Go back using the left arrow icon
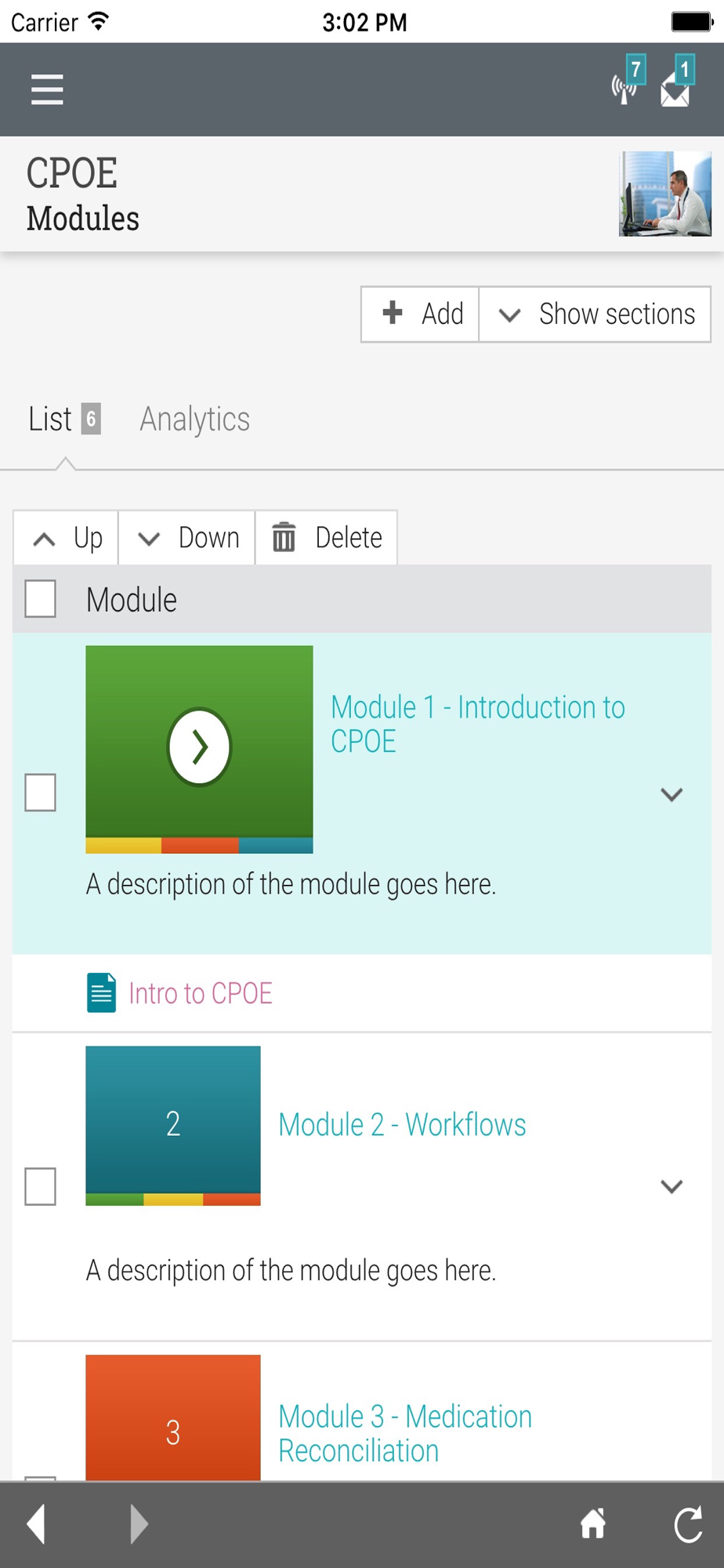Viewport: 724px width, 1568px height. pos(36,1524)
